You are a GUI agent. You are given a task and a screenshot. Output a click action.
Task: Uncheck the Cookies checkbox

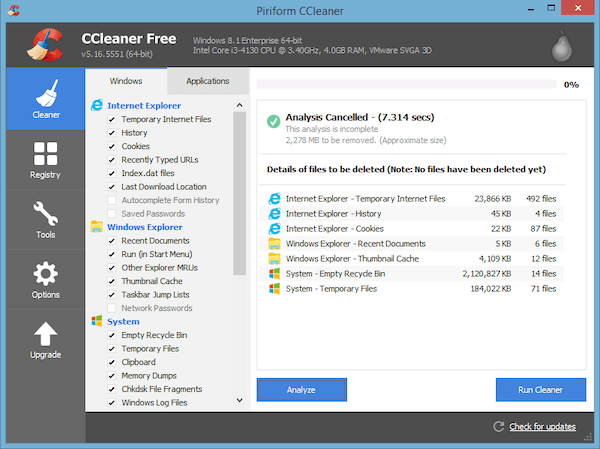(x=112, y=146)
